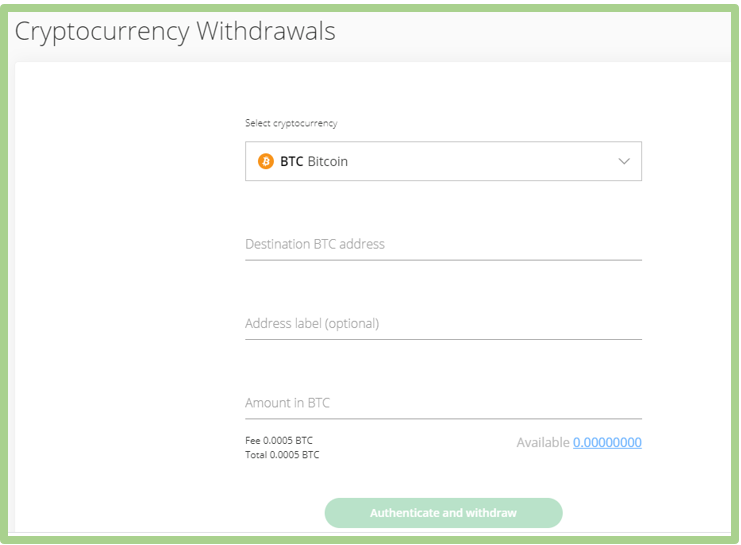Click Authenticate and withdraw button

(443, 513)
